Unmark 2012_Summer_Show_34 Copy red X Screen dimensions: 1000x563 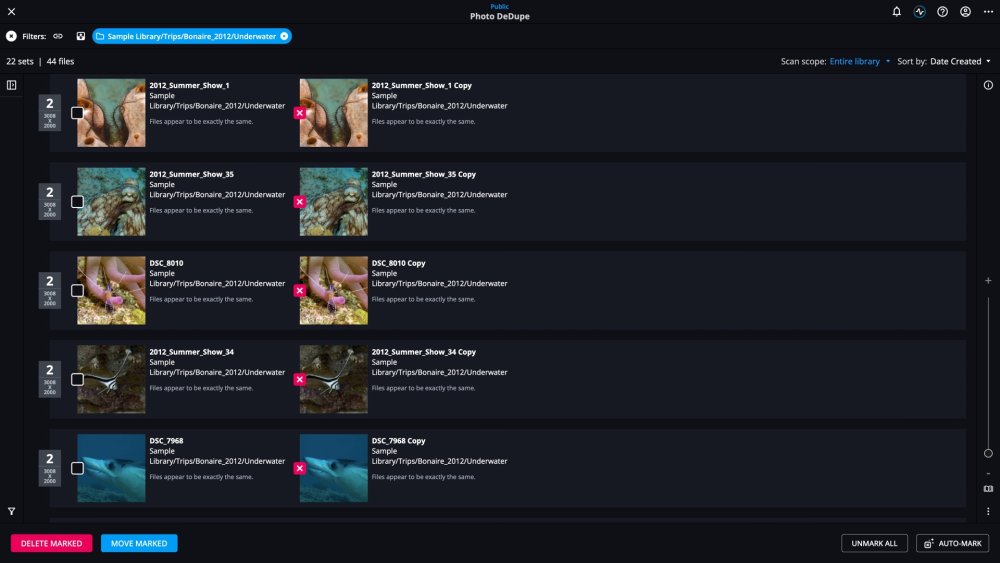pos(299,379)
